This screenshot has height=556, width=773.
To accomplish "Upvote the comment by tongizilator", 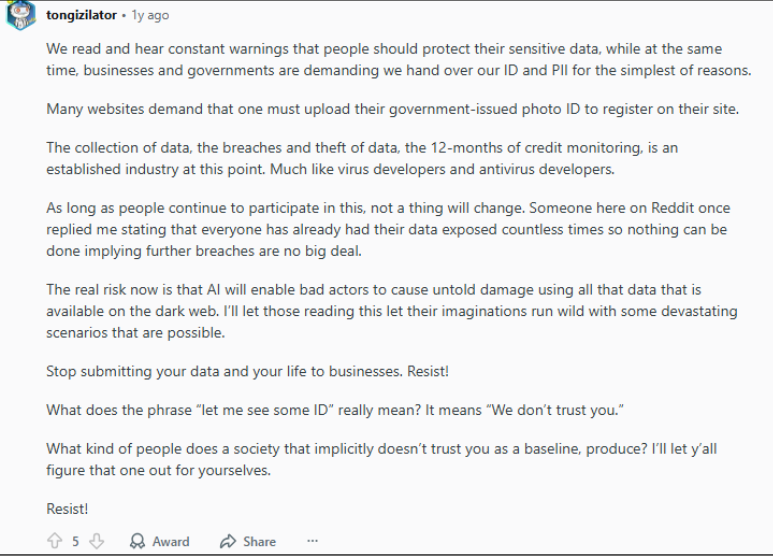I will click(x=53, y=541).
